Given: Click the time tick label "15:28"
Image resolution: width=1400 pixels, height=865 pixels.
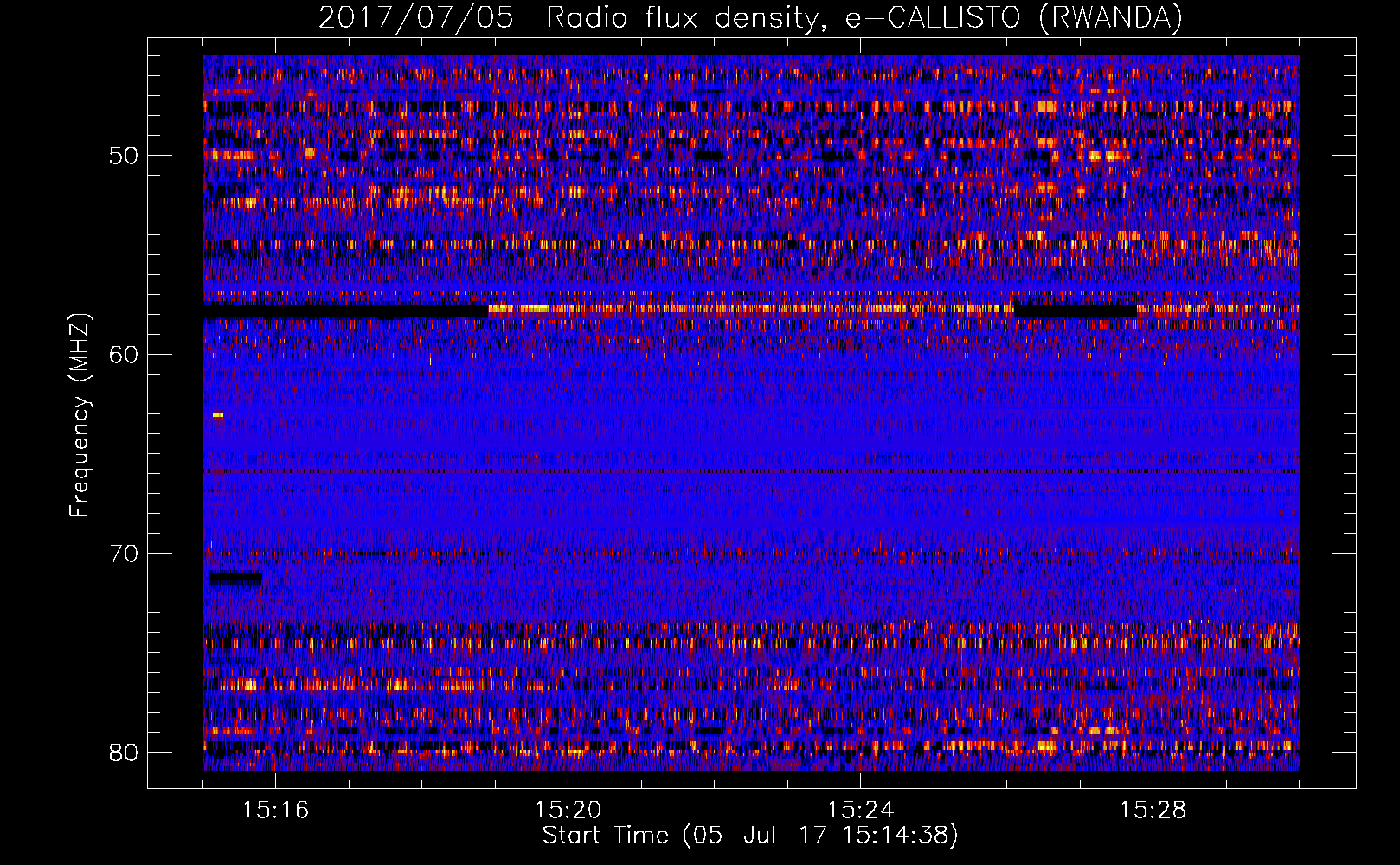Looking at the screenshot, I should click(1153, 811).
